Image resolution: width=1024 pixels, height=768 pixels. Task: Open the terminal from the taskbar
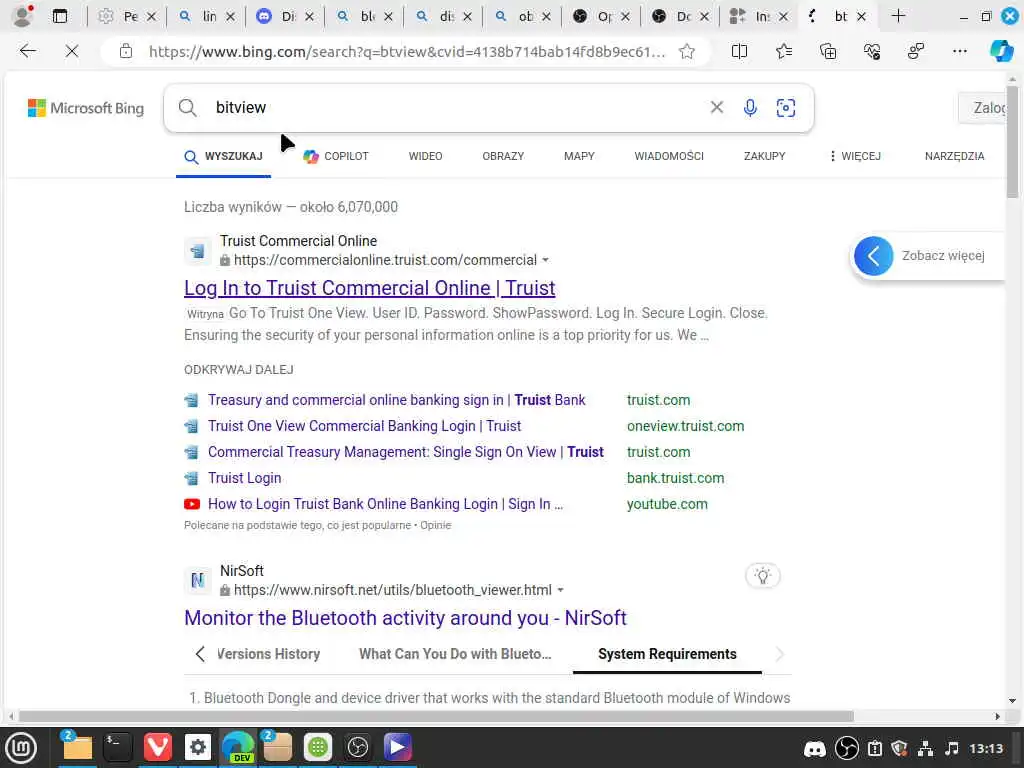[x=117, y=747]
